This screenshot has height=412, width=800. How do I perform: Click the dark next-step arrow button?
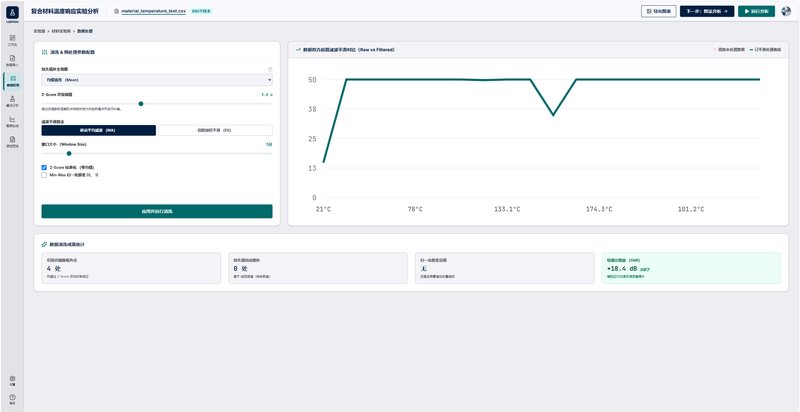pyautogui.click(x=707, y=11)
